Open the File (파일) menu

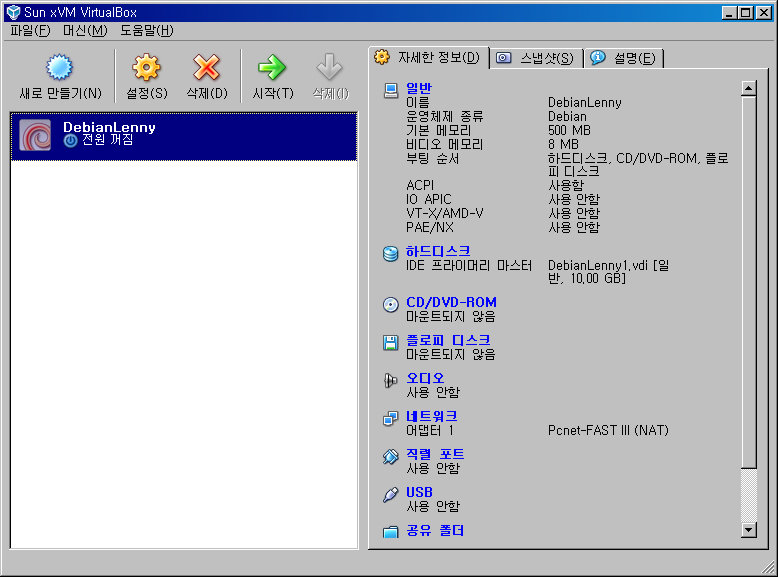pyautogui.click(x=30, y=31)
